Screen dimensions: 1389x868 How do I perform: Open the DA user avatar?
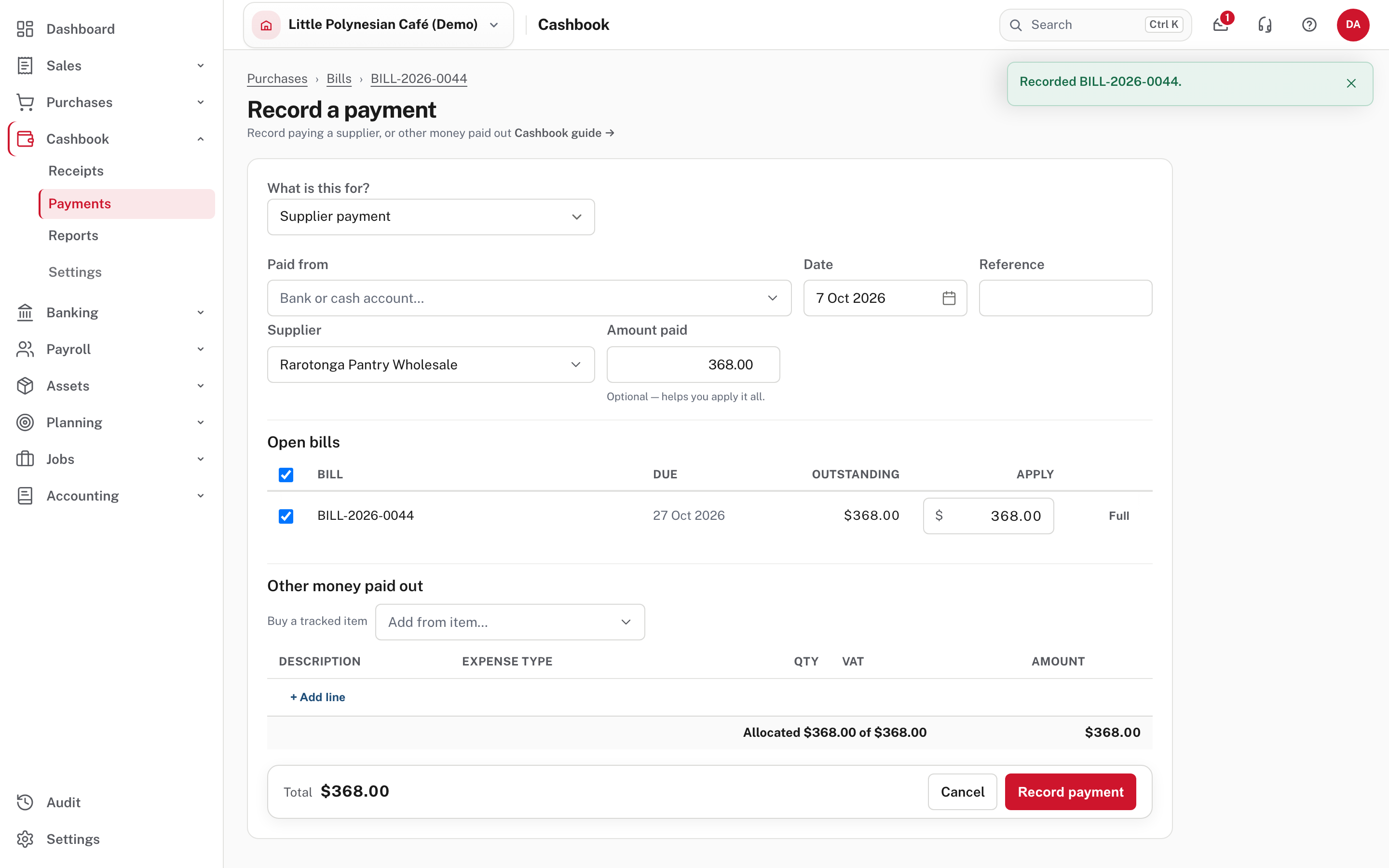tap(1353, 25)
